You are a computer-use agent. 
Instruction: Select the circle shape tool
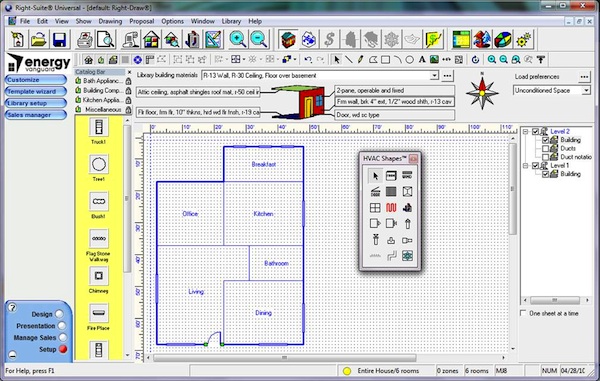click(x=409, y=60)
